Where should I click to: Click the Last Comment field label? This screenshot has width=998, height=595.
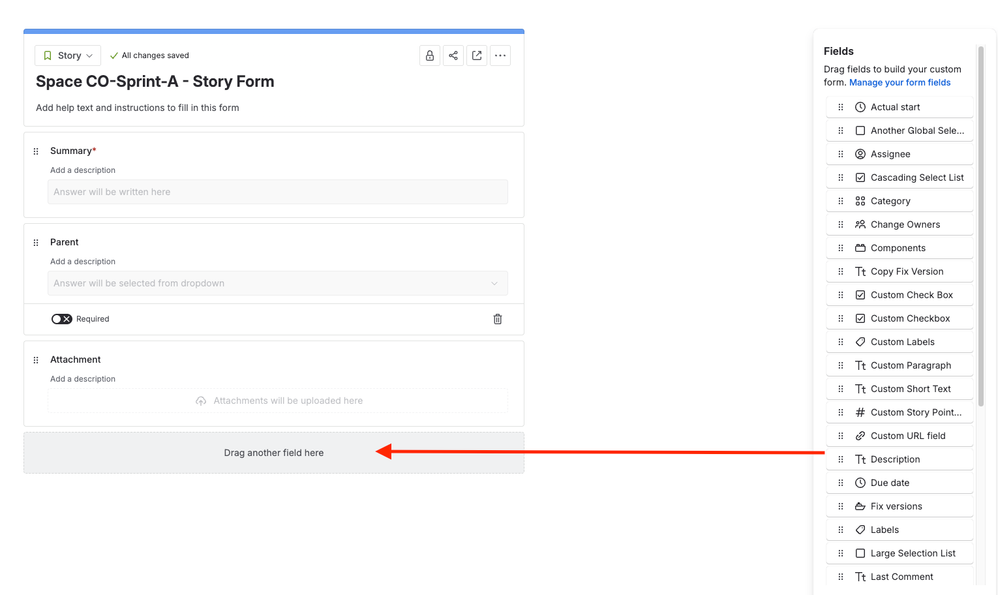tap(902, 577)
